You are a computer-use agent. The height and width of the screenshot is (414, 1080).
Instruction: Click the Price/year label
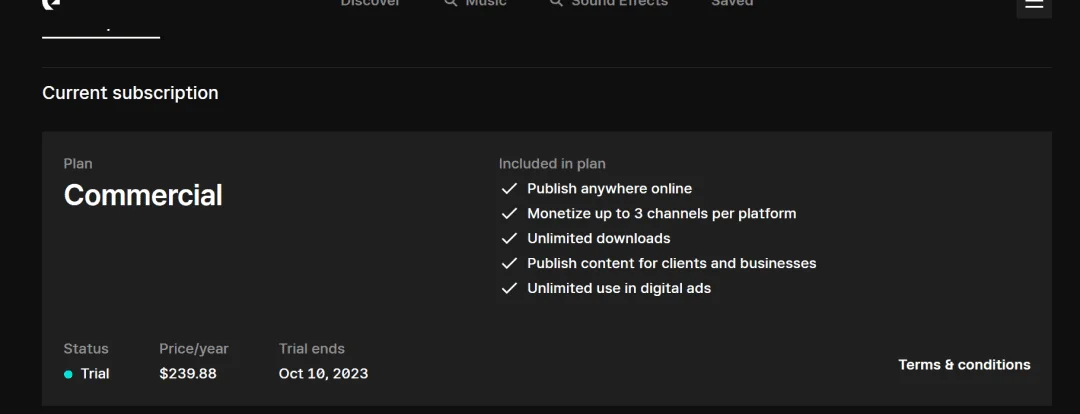pyautogui.click(x=194, y=349)
